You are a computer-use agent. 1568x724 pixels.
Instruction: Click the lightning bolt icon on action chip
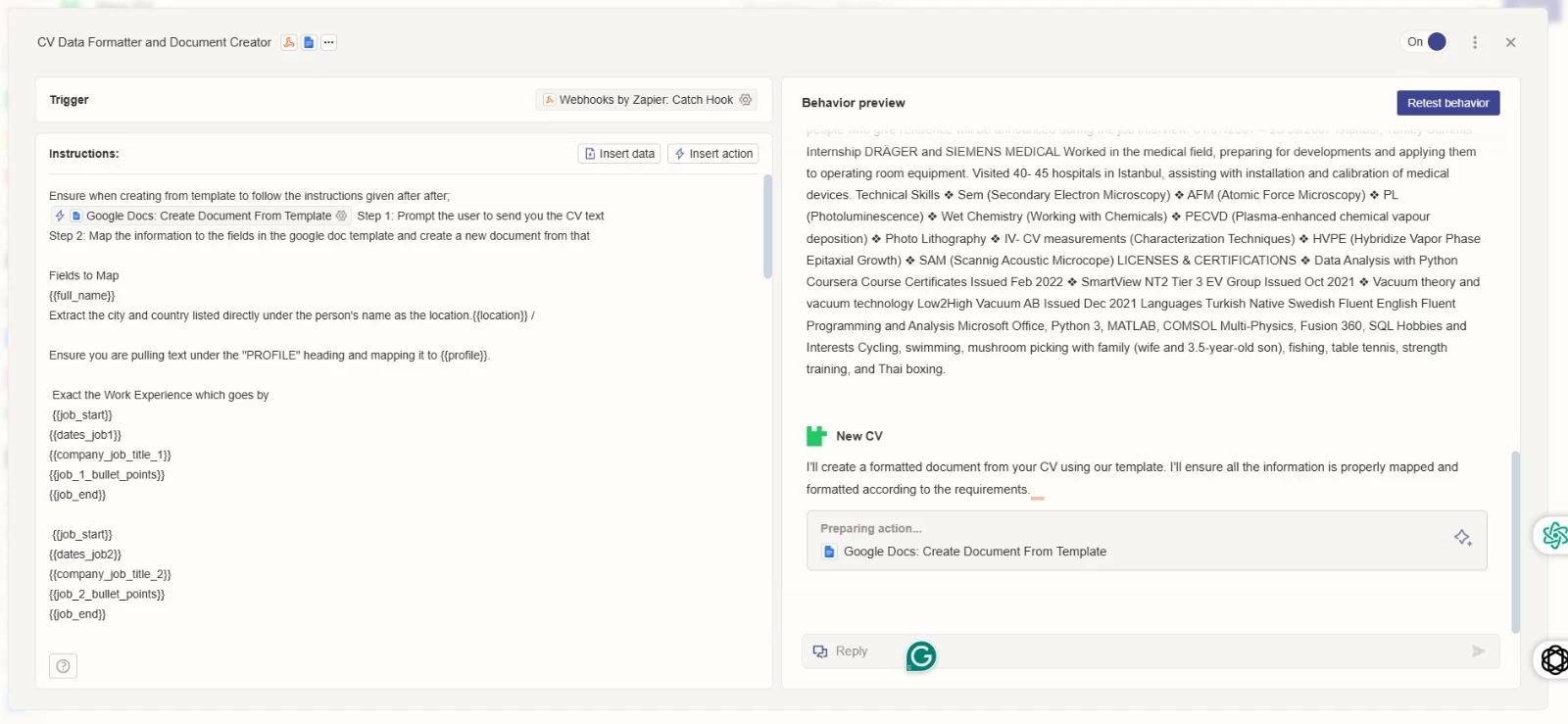pos(60,216)
